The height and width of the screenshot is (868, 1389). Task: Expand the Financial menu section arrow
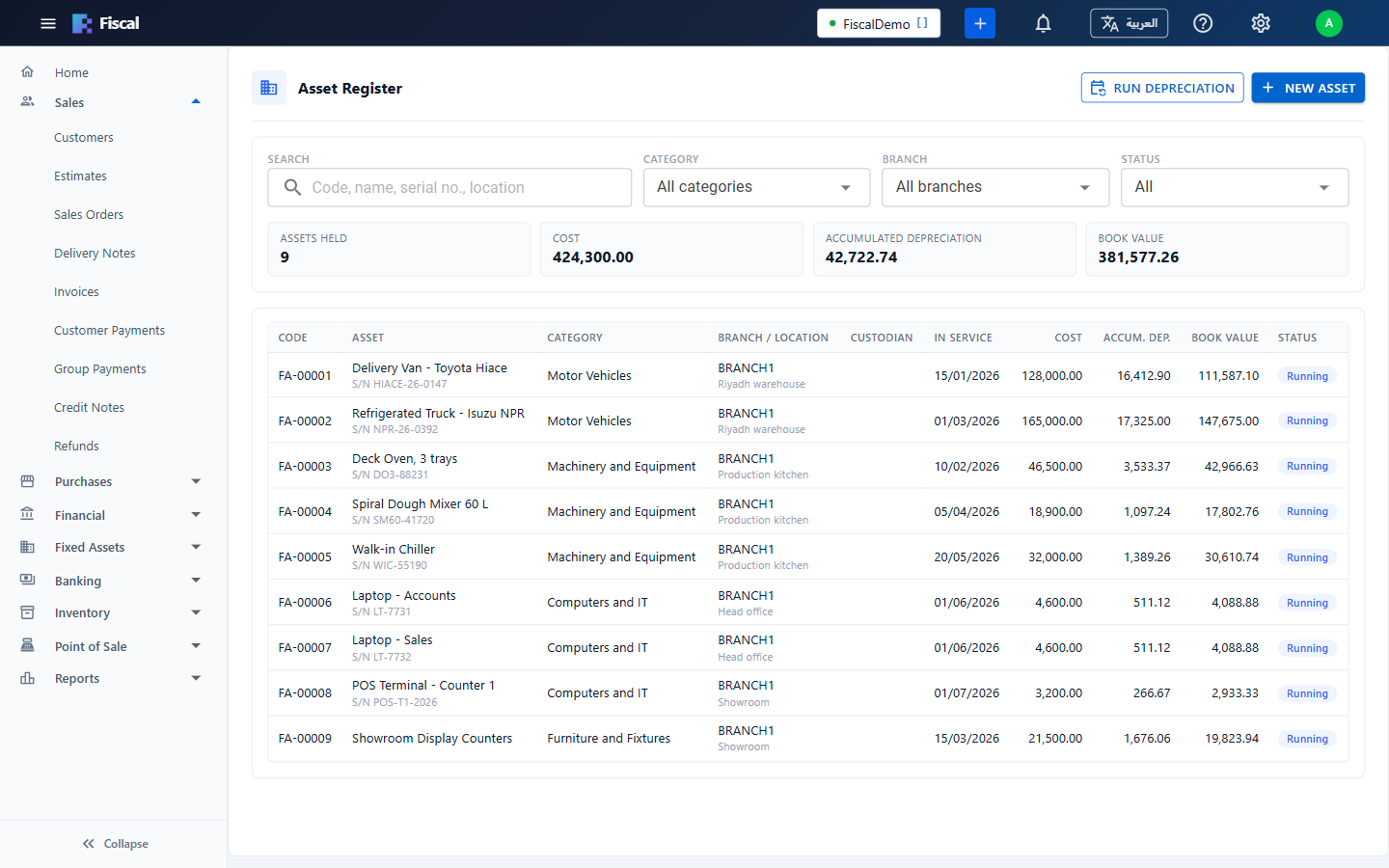point(196,515)
